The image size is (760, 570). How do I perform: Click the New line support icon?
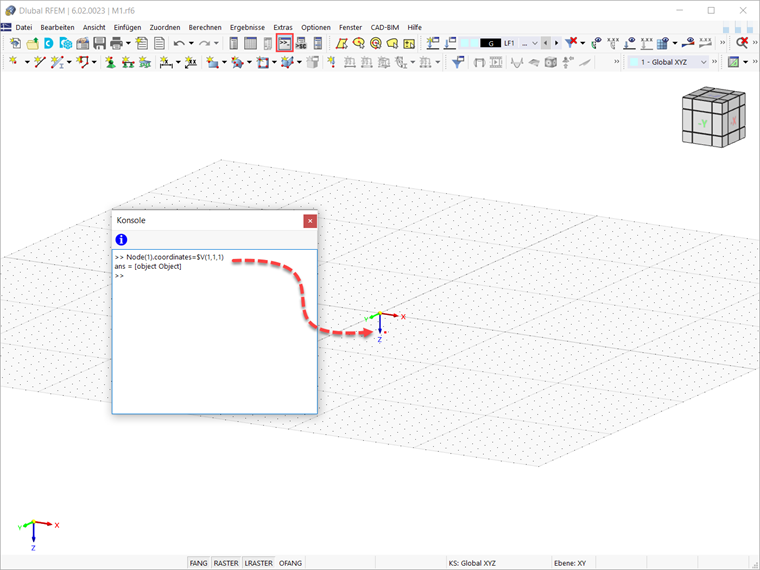[x=128, y=62]
